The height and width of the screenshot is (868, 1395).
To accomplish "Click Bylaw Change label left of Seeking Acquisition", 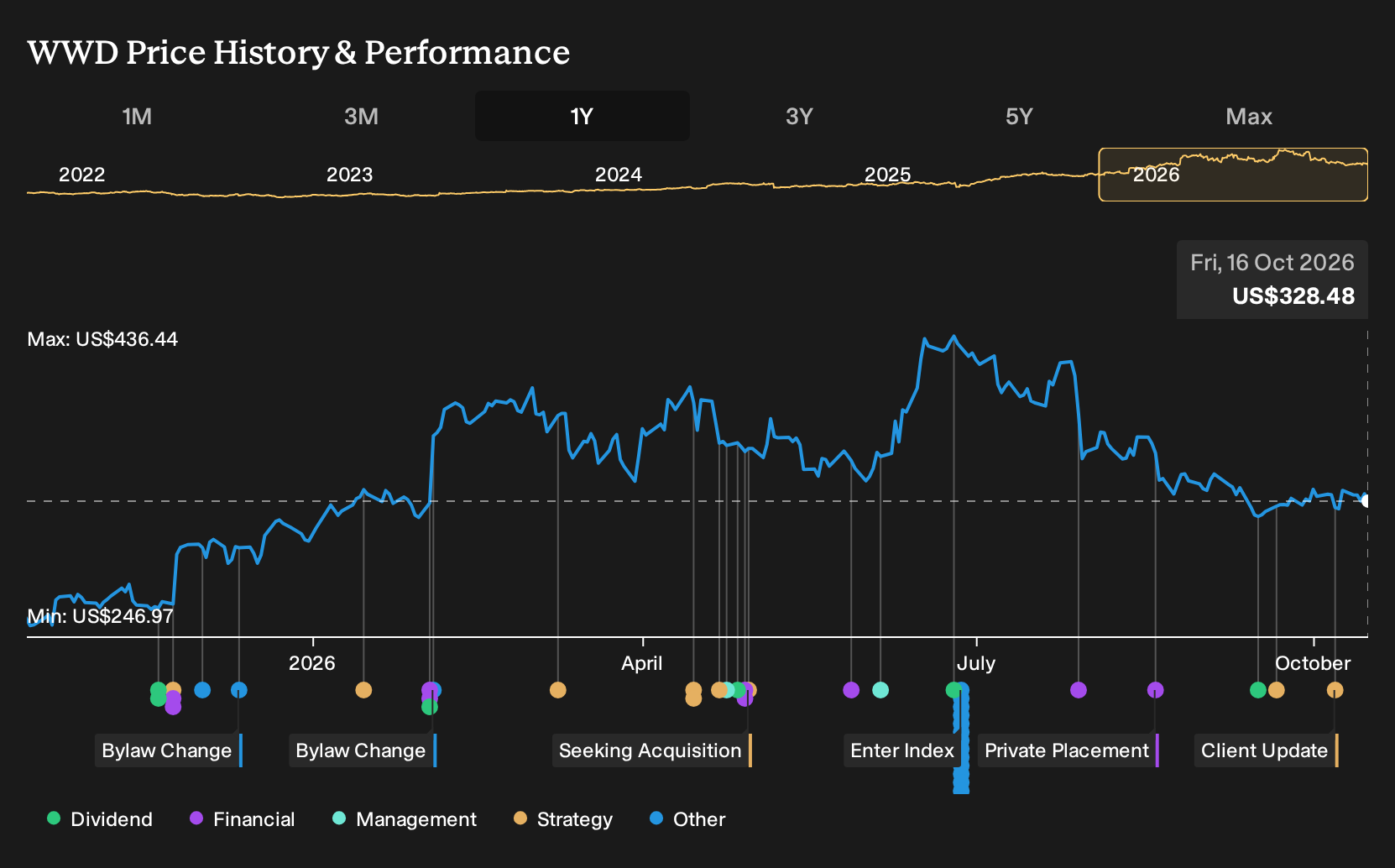I will click(x=361, y=750).
